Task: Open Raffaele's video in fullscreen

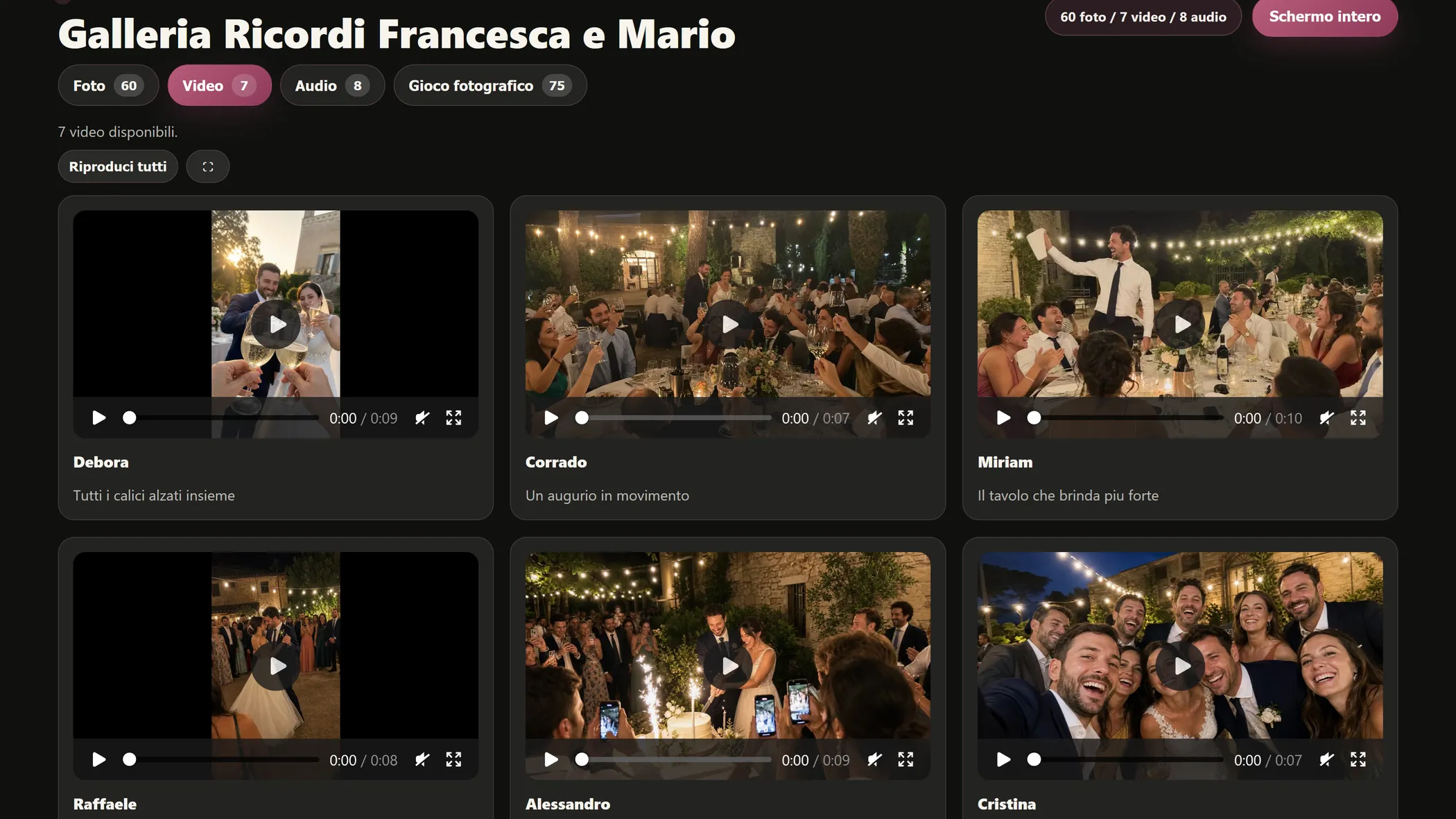Action: point(453,759)
